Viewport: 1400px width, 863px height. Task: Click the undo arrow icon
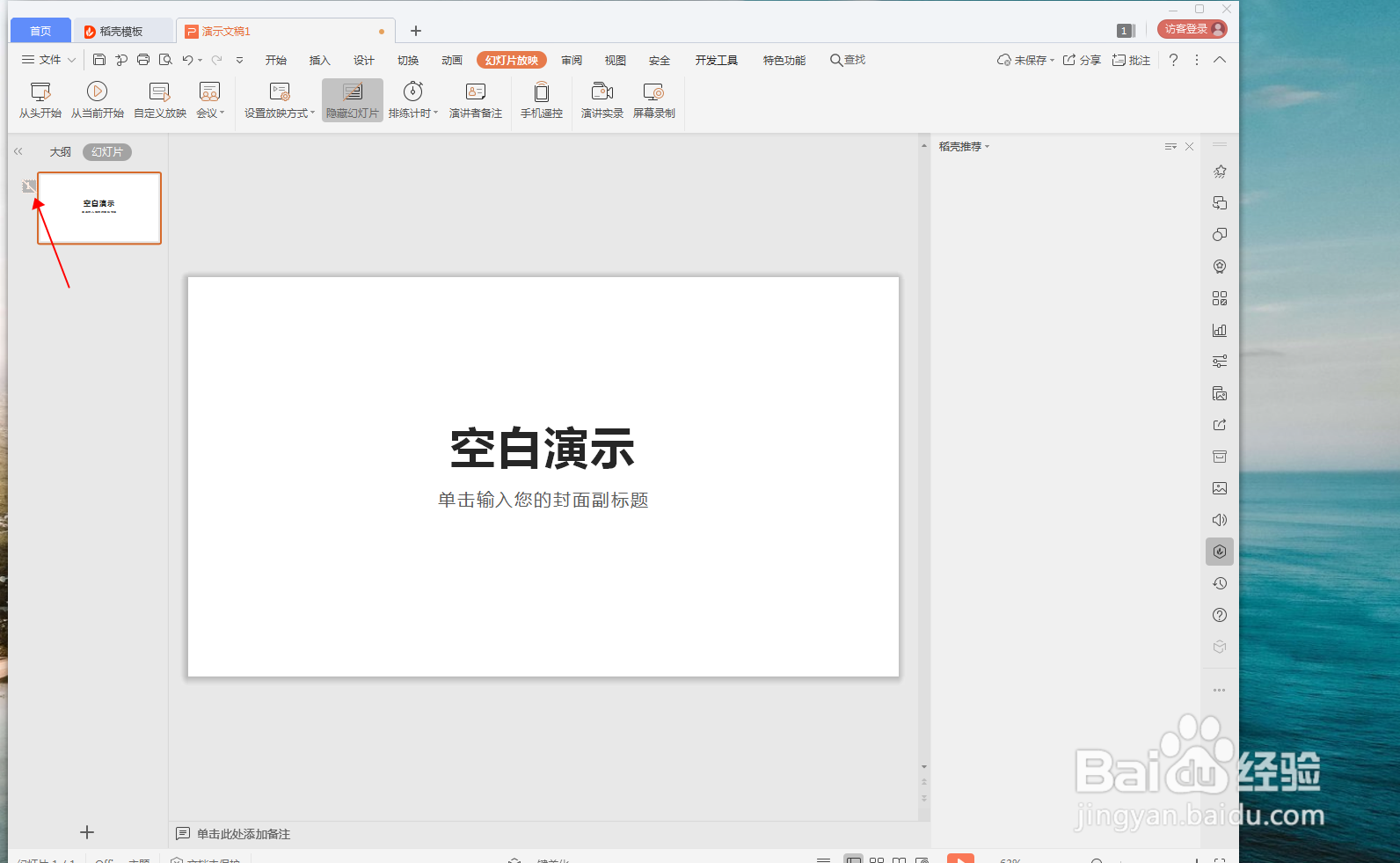coord(188,60)
